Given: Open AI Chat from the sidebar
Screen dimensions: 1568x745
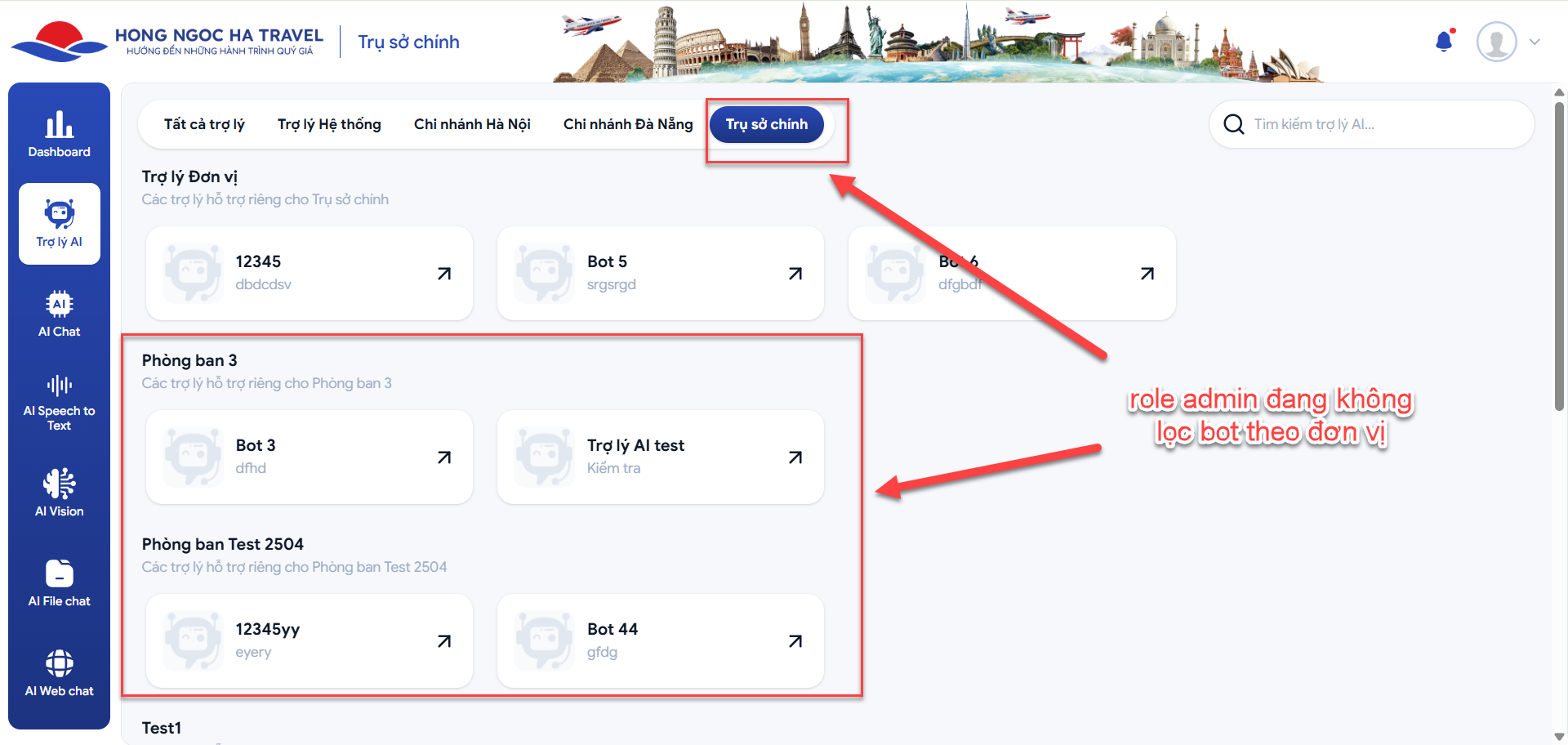Looking at the screenshot, I should click(x=59, y=314).
